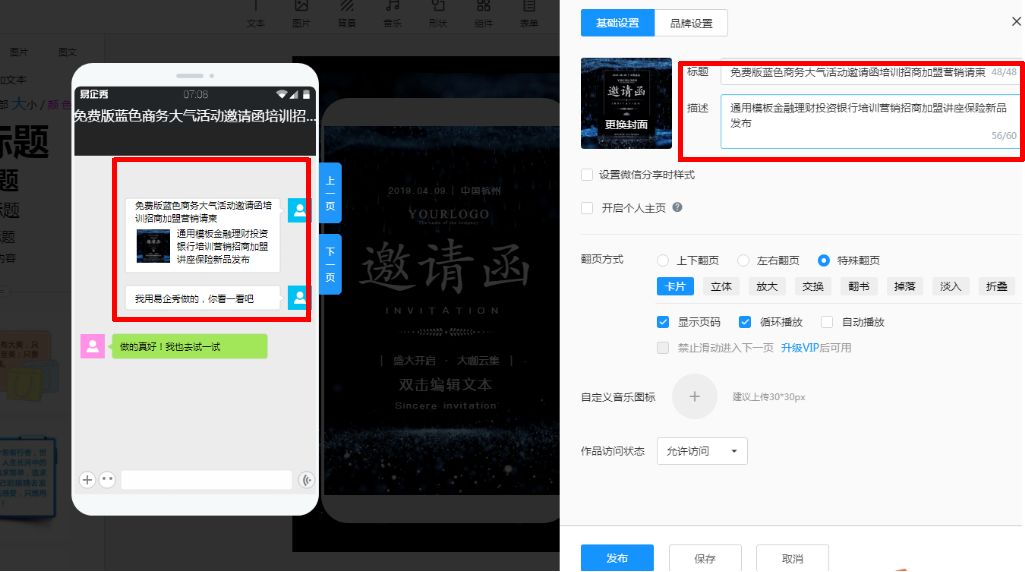Viewport: 1025px width, 572px height.
Task: Select the 图片 image tool in the dimmed toolbar
Action: 301,13
